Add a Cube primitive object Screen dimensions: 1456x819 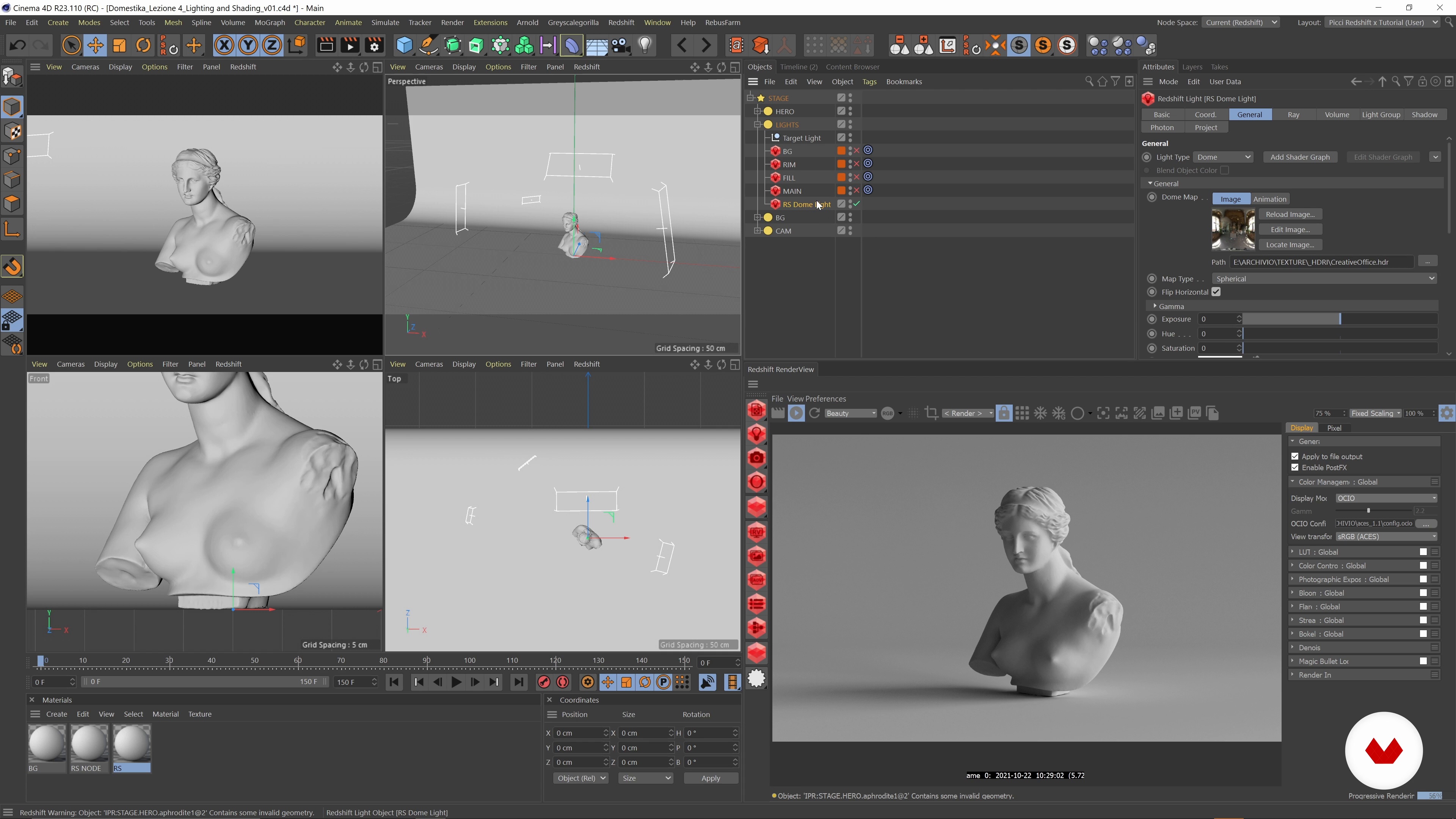coord(405,45)
